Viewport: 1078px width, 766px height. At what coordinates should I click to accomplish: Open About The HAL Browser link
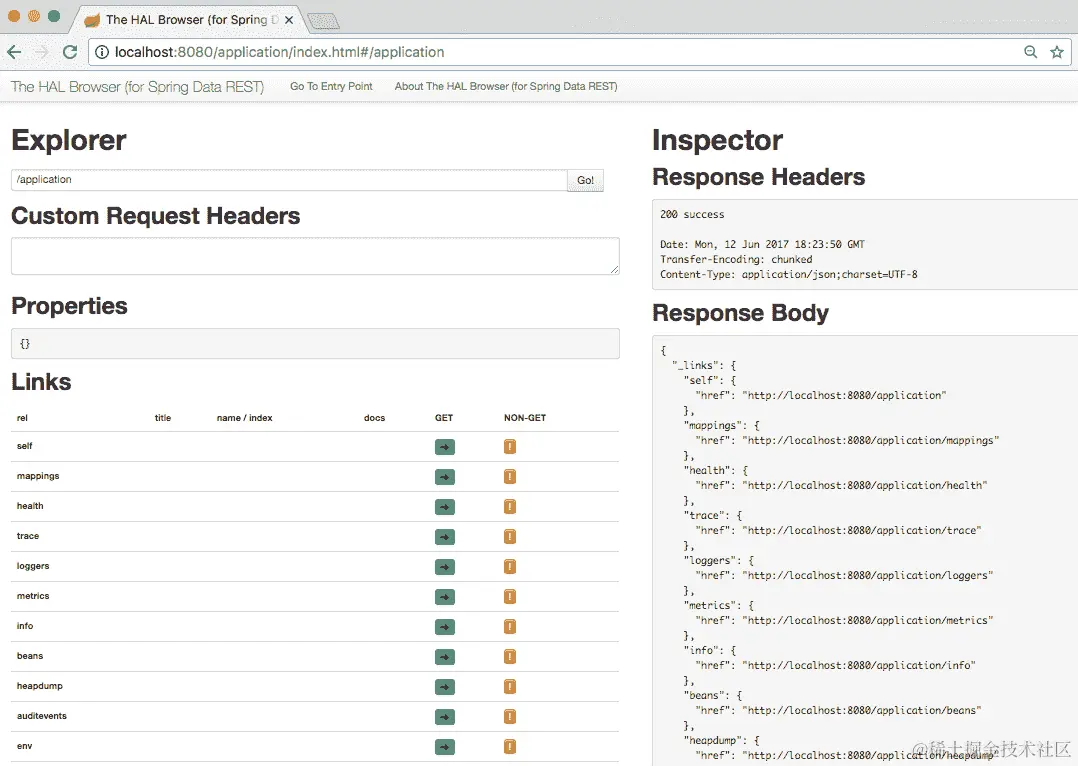(x=506, y=86)
